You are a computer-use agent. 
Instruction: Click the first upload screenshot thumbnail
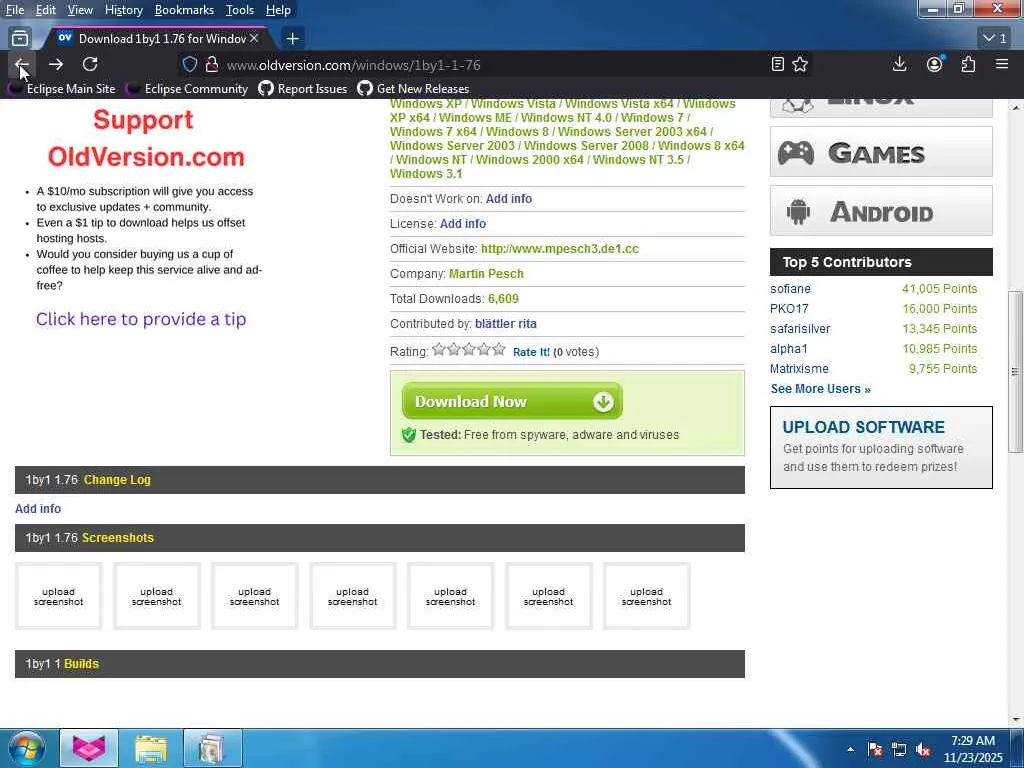point(59,596)
